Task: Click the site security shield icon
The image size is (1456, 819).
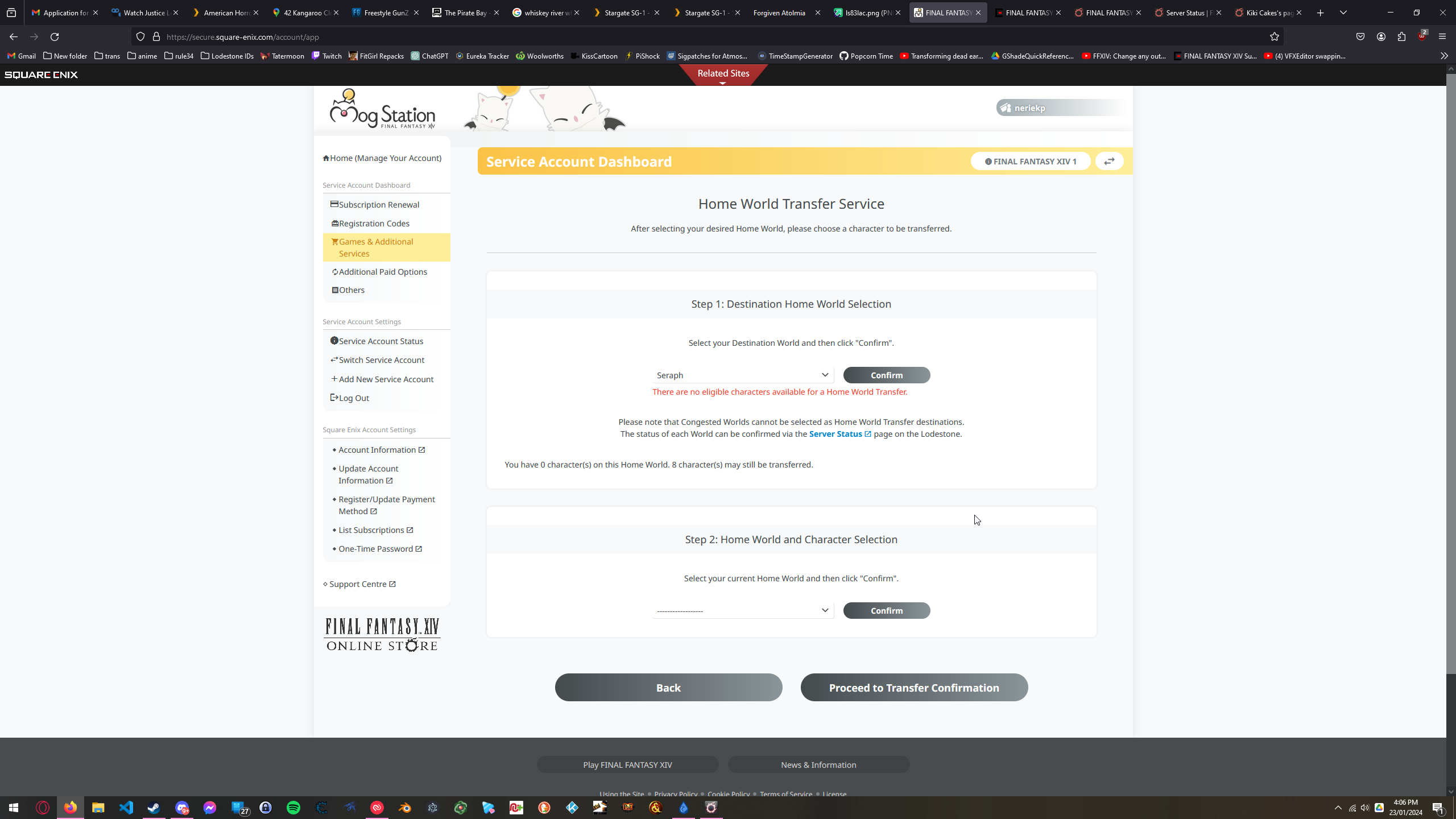Action: (140, 37)
